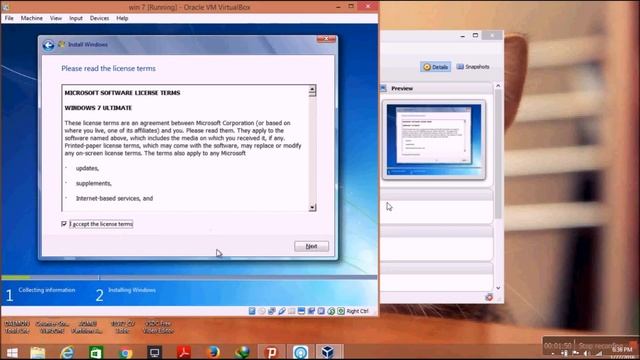
Task: Click the keyboard capture indicator icon
Action: [341, 311]
